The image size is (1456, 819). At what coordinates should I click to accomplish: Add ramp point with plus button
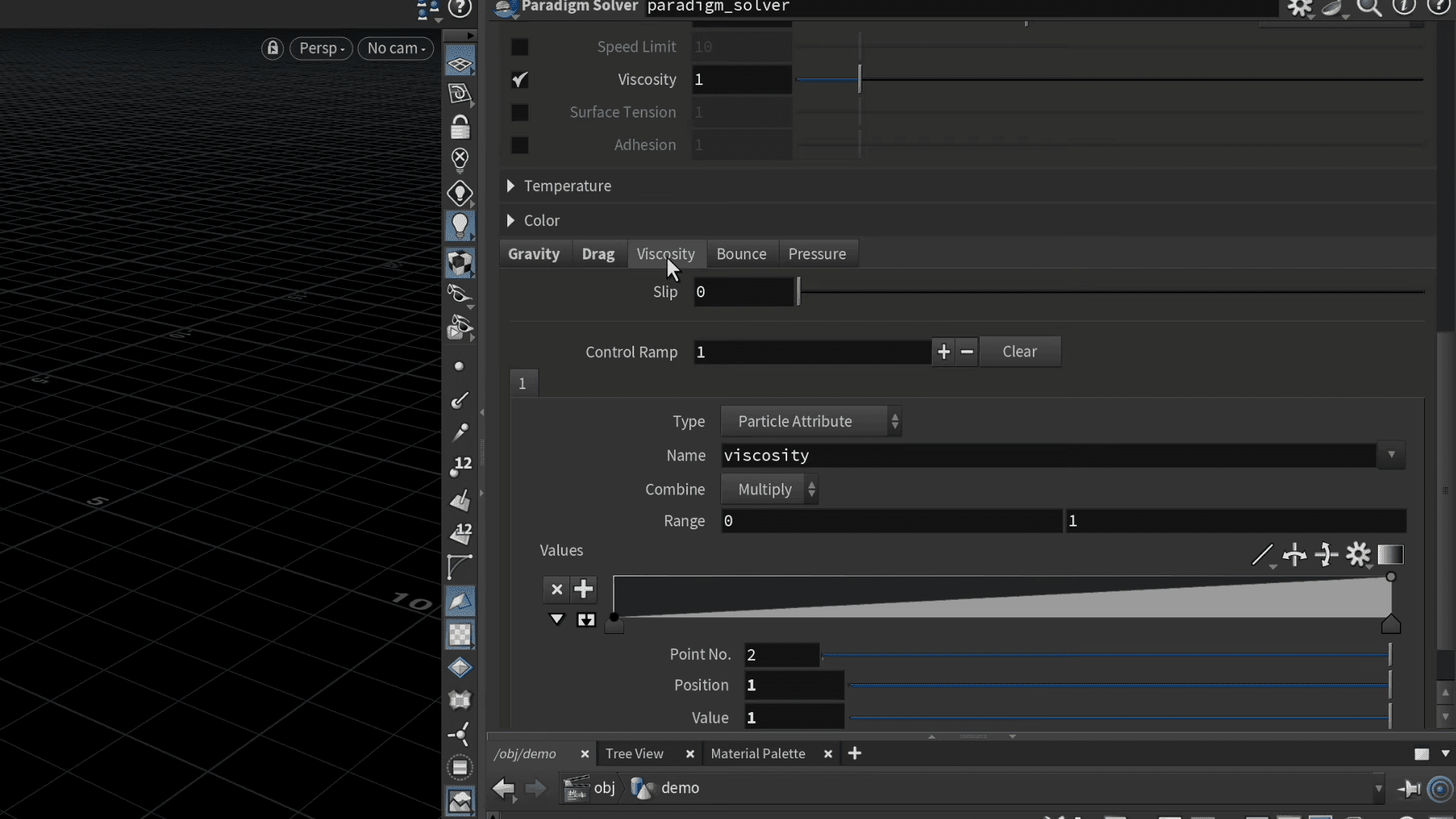coord(583,589)
